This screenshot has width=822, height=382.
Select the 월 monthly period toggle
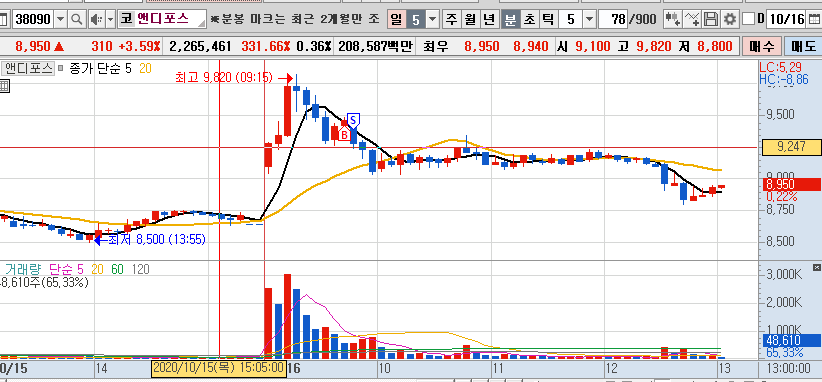(470, 20)
